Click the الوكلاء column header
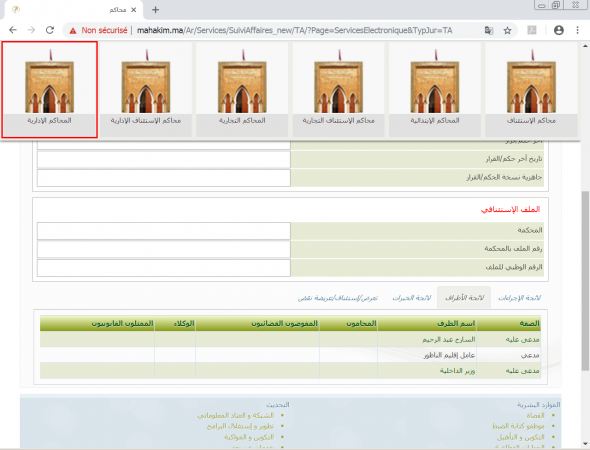 click(175, 323)
